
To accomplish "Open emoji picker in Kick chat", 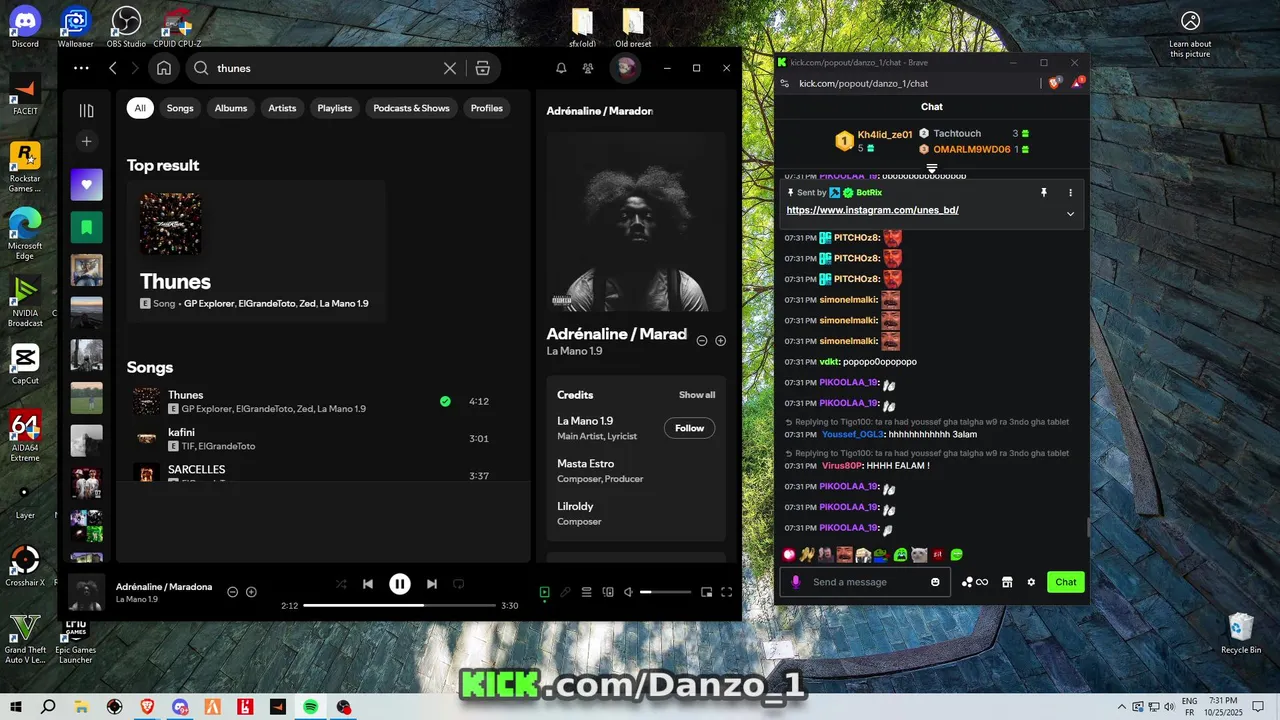I will point(936,582).
